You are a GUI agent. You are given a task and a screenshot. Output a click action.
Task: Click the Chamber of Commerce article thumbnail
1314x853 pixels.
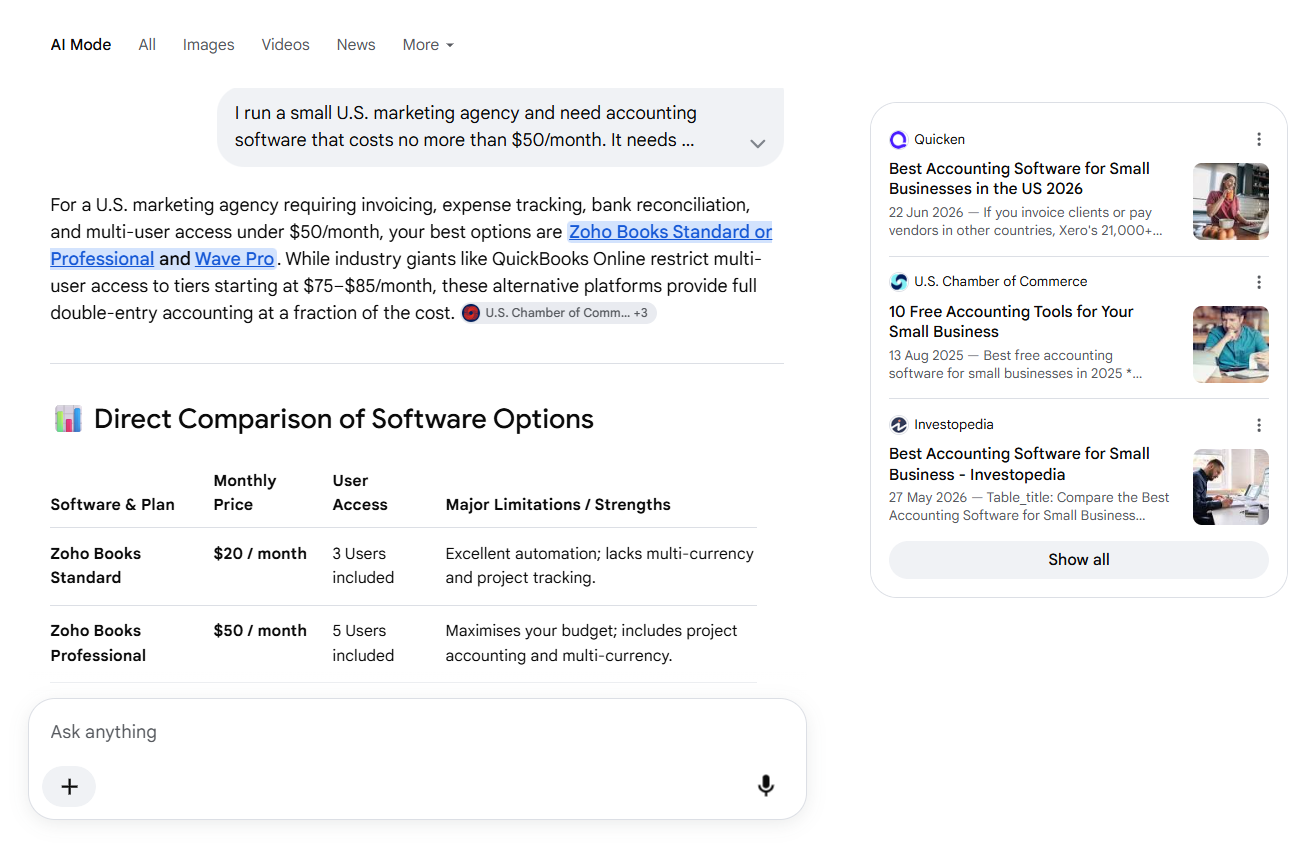pos(1231,345)
